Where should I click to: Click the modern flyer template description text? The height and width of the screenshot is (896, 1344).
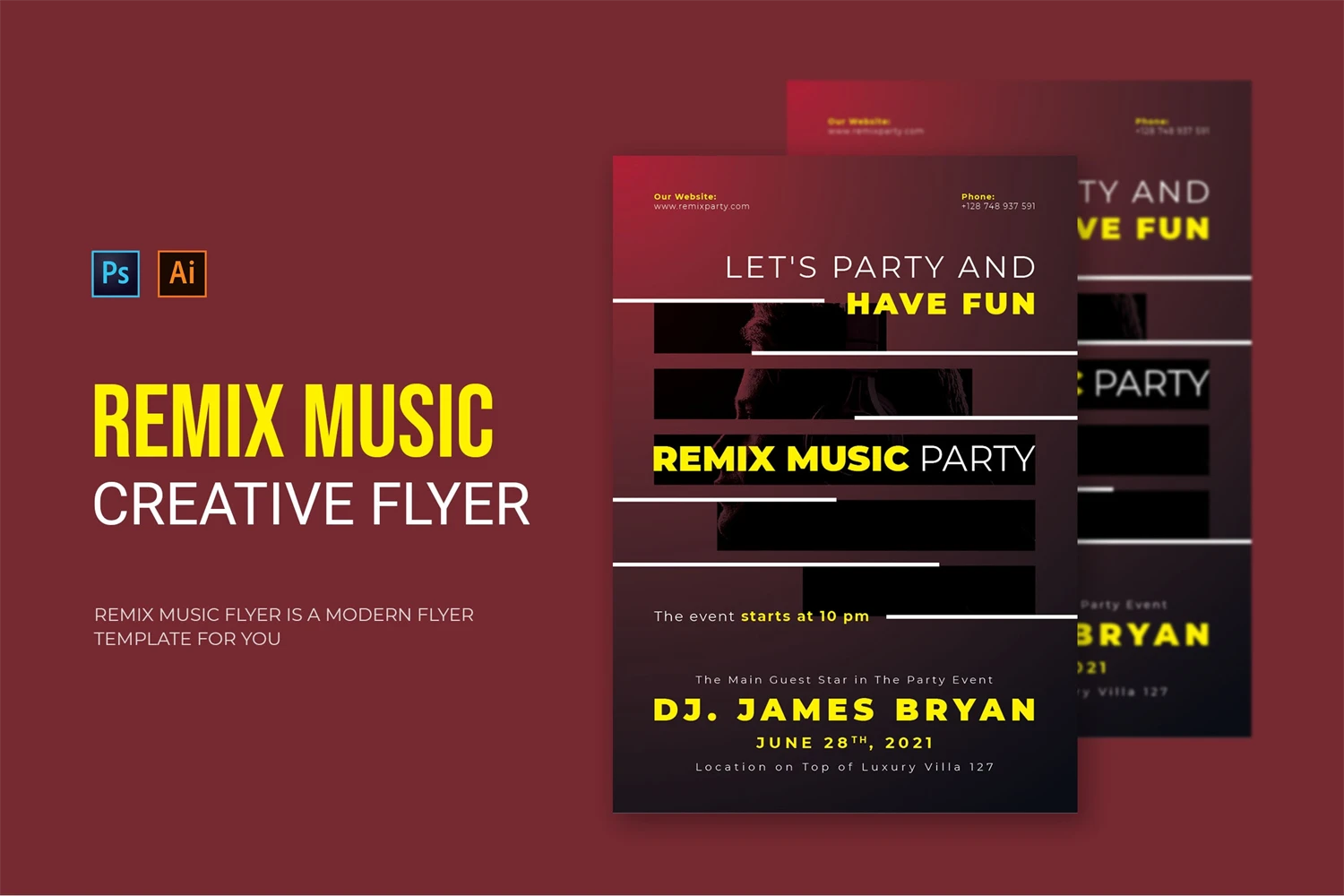[283, 626]
